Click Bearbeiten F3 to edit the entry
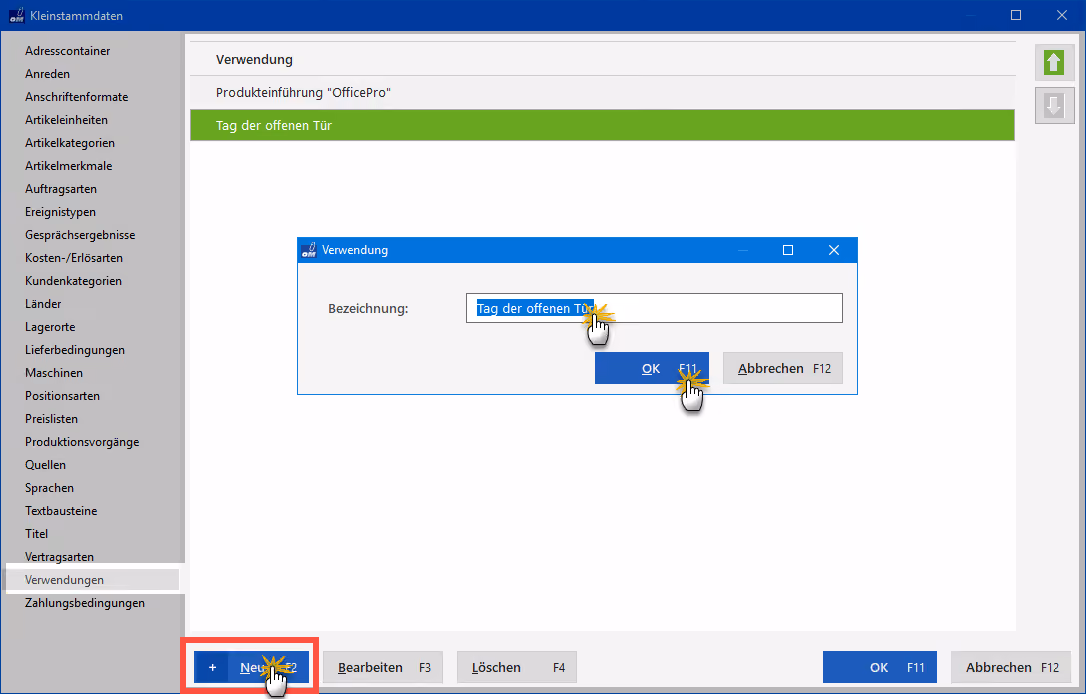 (x=383, y=667)
